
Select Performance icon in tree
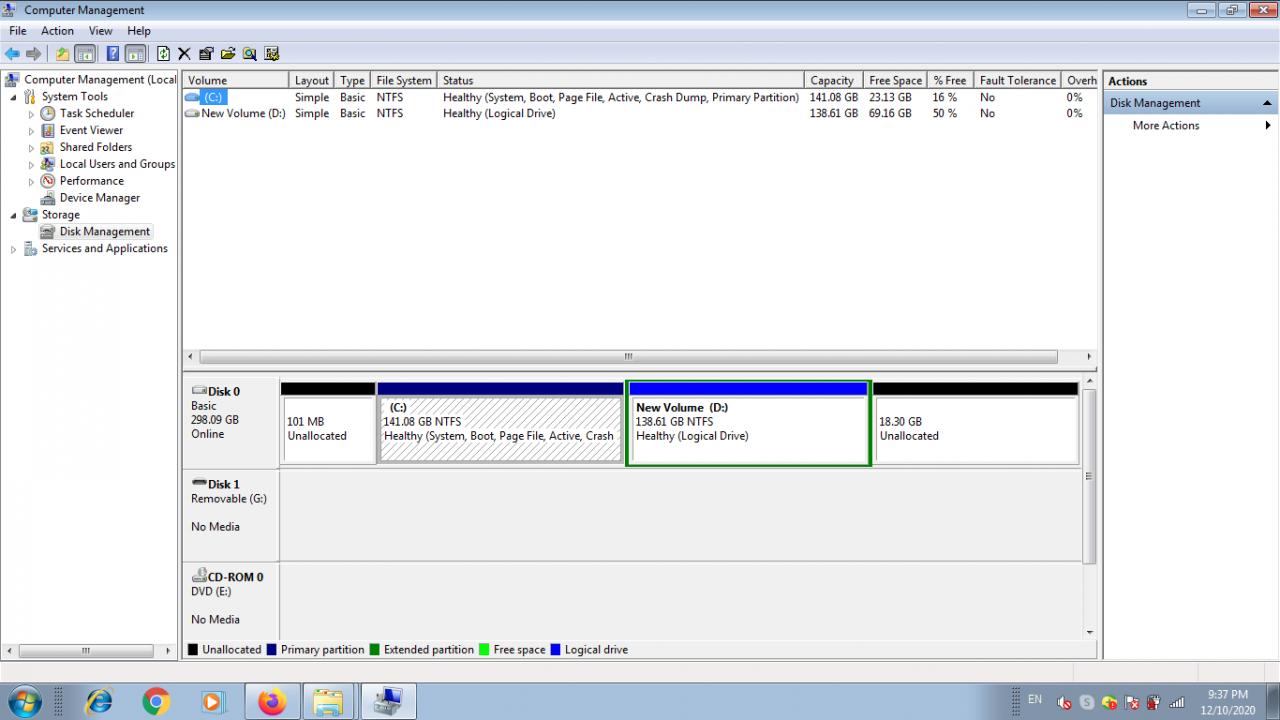[x=48, y=182]
